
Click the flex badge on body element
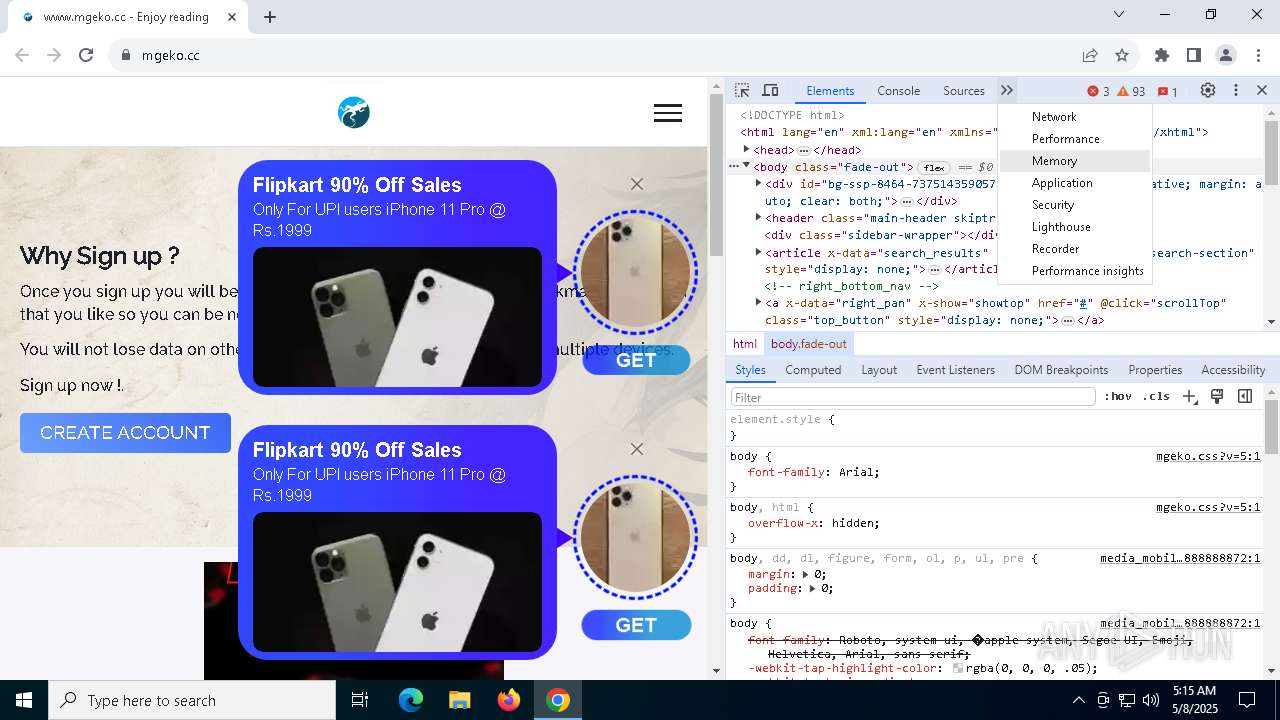coord(934,167)
